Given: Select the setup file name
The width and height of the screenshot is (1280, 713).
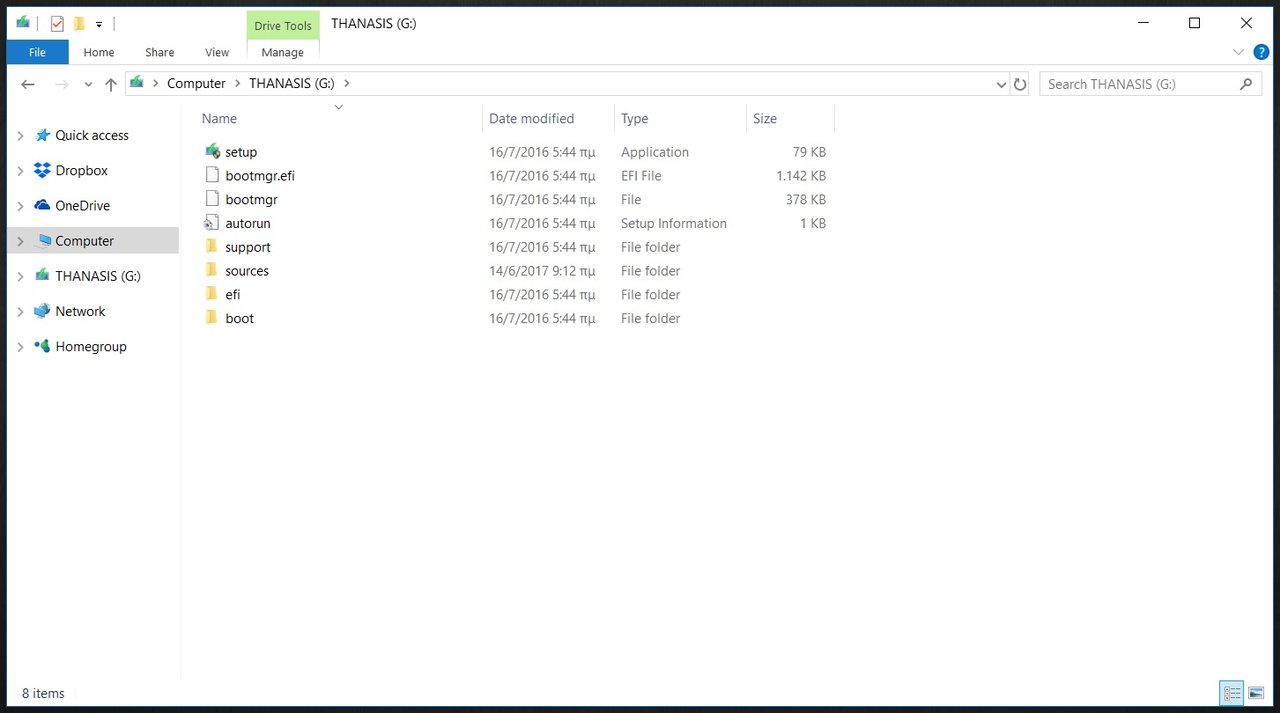Looking at the screenshot, I should [241, 152].
